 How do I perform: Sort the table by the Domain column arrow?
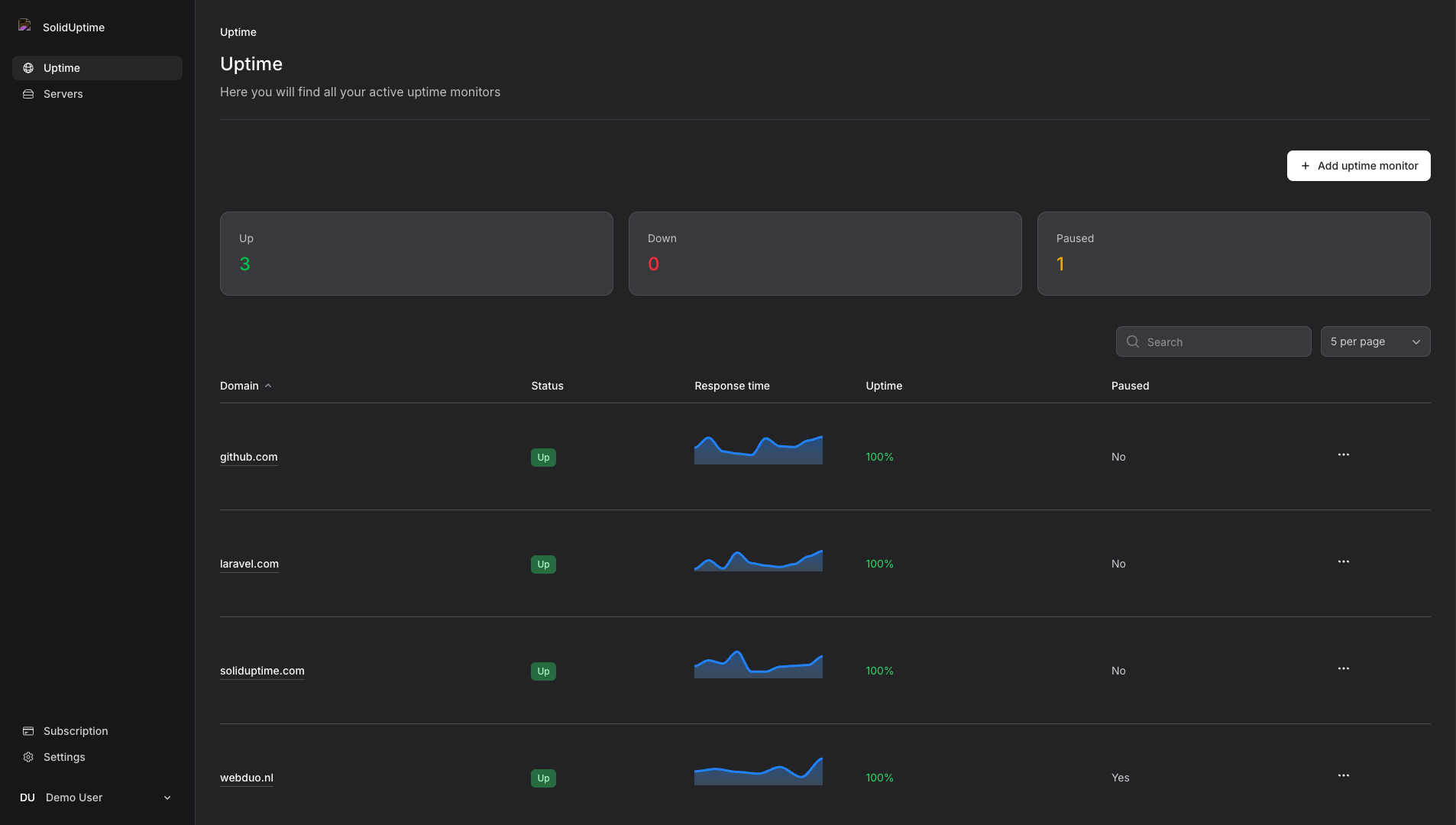point(268,386)
